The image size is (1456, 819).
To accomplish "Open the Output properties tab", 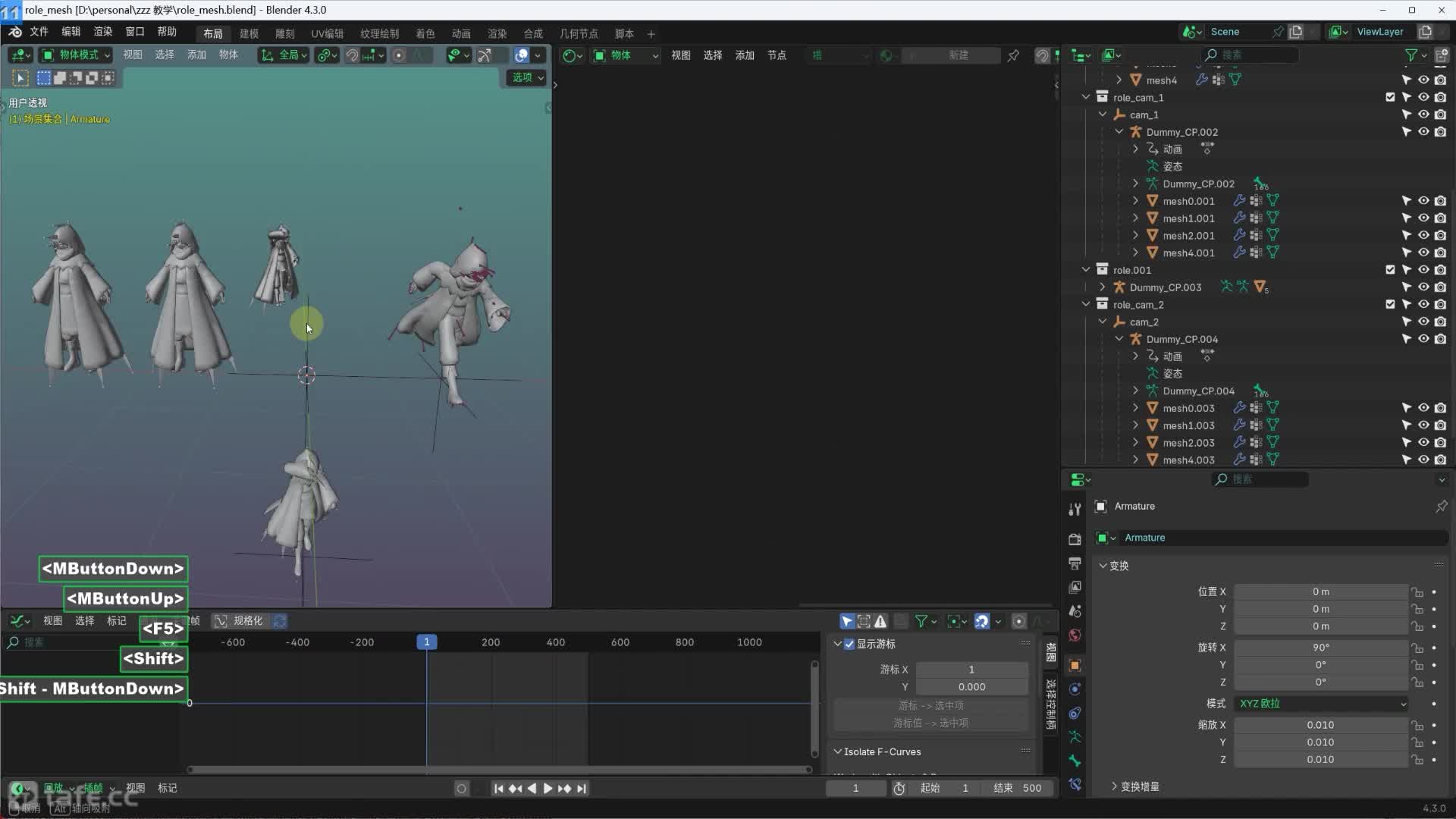I will [x=1075, y=563].
